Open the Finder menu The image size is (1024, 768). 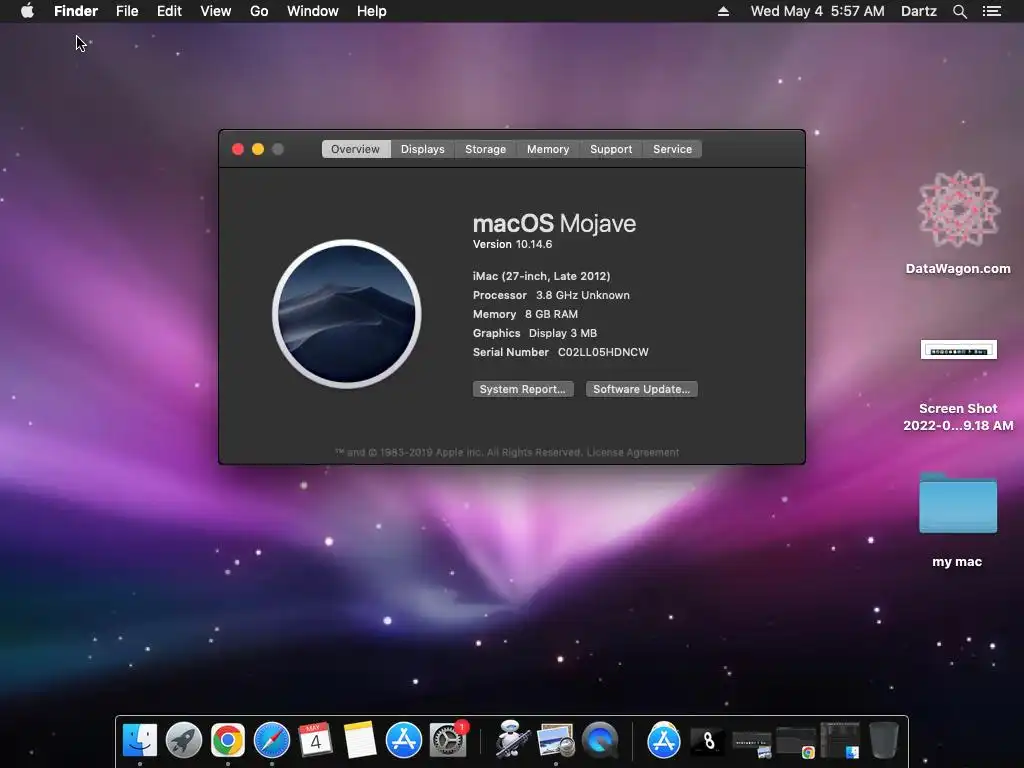pos(76,11)
